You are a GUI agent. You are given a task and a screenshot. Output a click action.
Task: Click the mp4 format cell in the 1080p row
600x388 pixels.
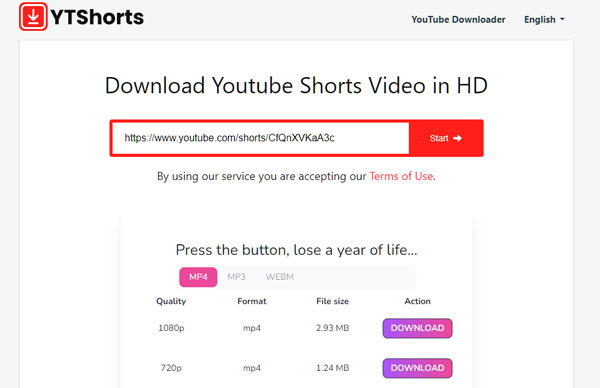pyautogui.click(x=252, y=328)
